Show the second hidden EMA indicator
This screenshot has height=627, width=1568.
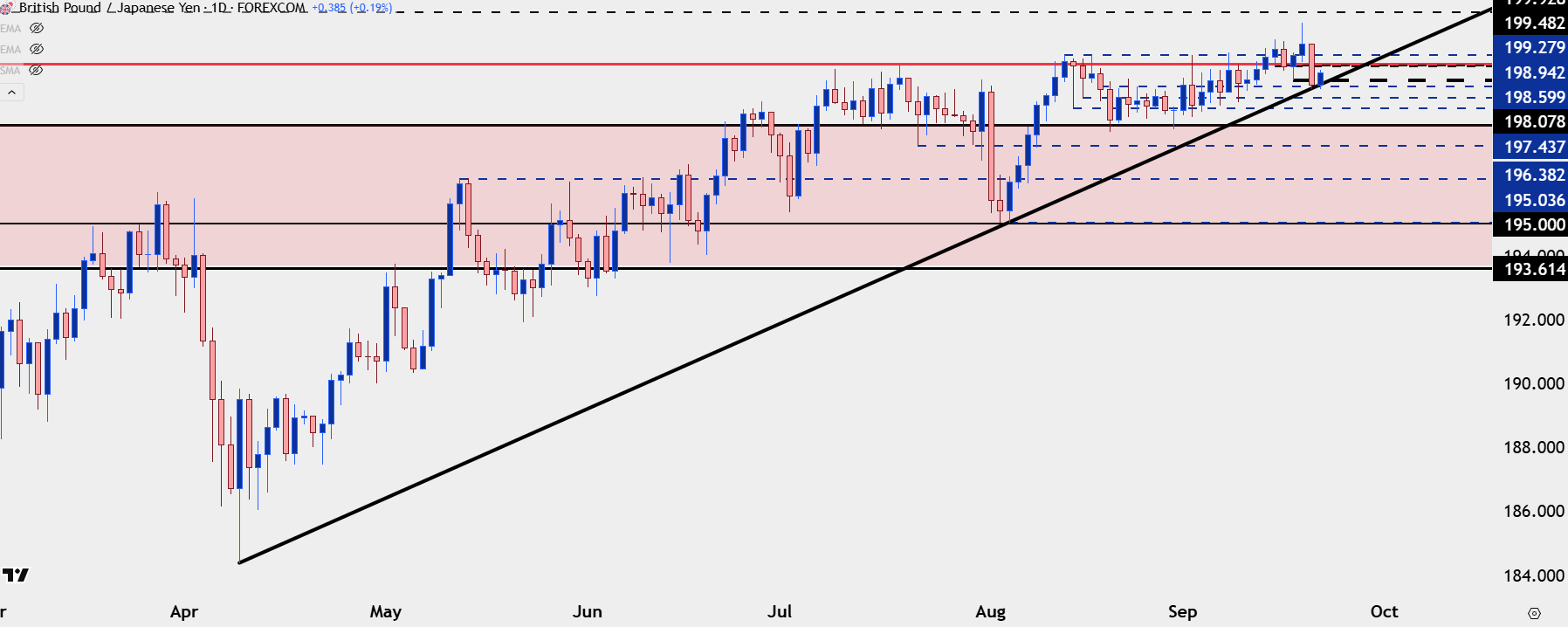click(37, 49)
